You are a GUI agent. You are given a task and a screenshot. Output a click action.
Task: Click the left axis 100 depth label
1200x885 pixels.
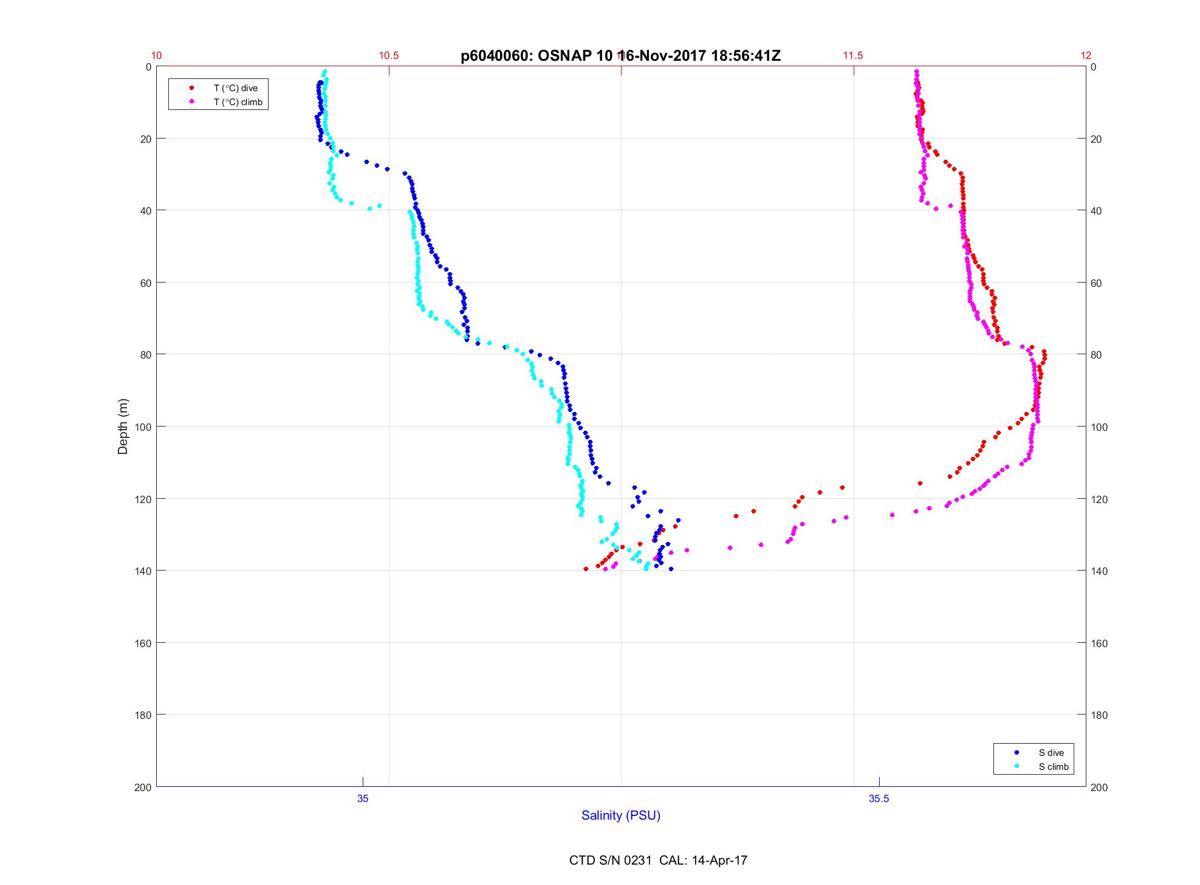(142, 427)
